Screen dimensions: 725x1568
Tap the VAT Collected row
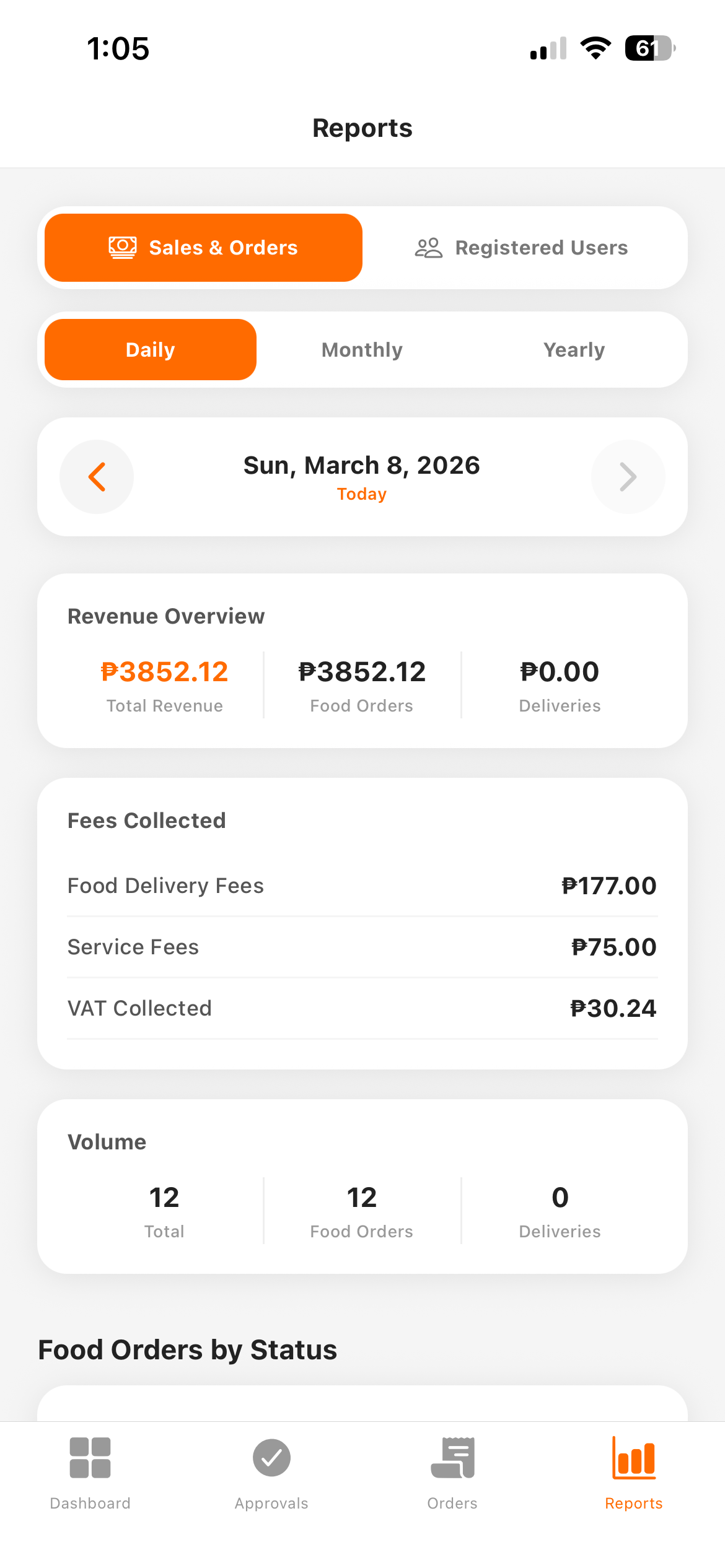362,1008
